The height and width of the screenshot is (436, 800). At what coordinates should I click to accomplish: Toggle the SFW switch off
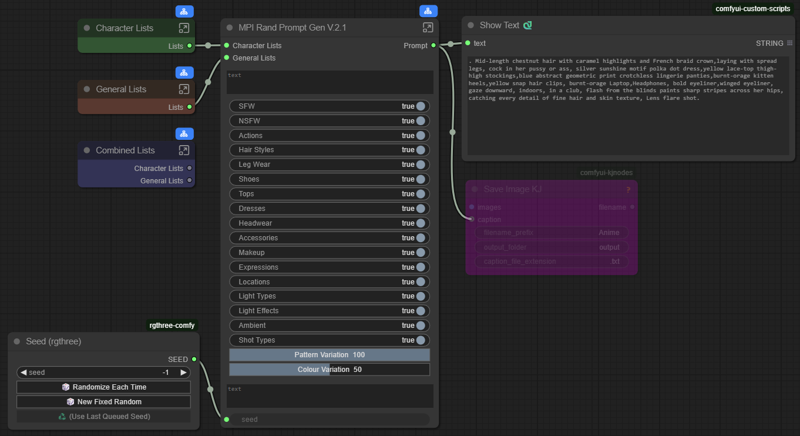pos(420,106)
